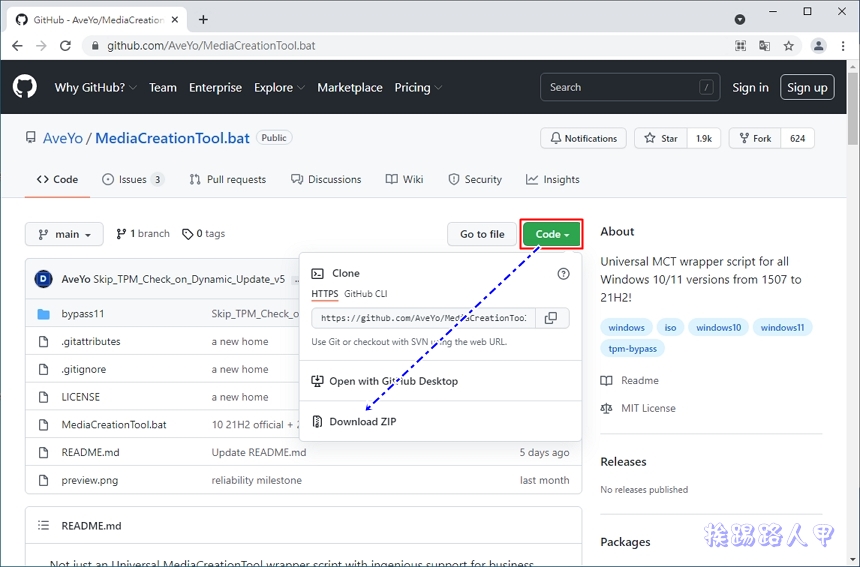Open a new browser tab with plus

coord(203,20)
